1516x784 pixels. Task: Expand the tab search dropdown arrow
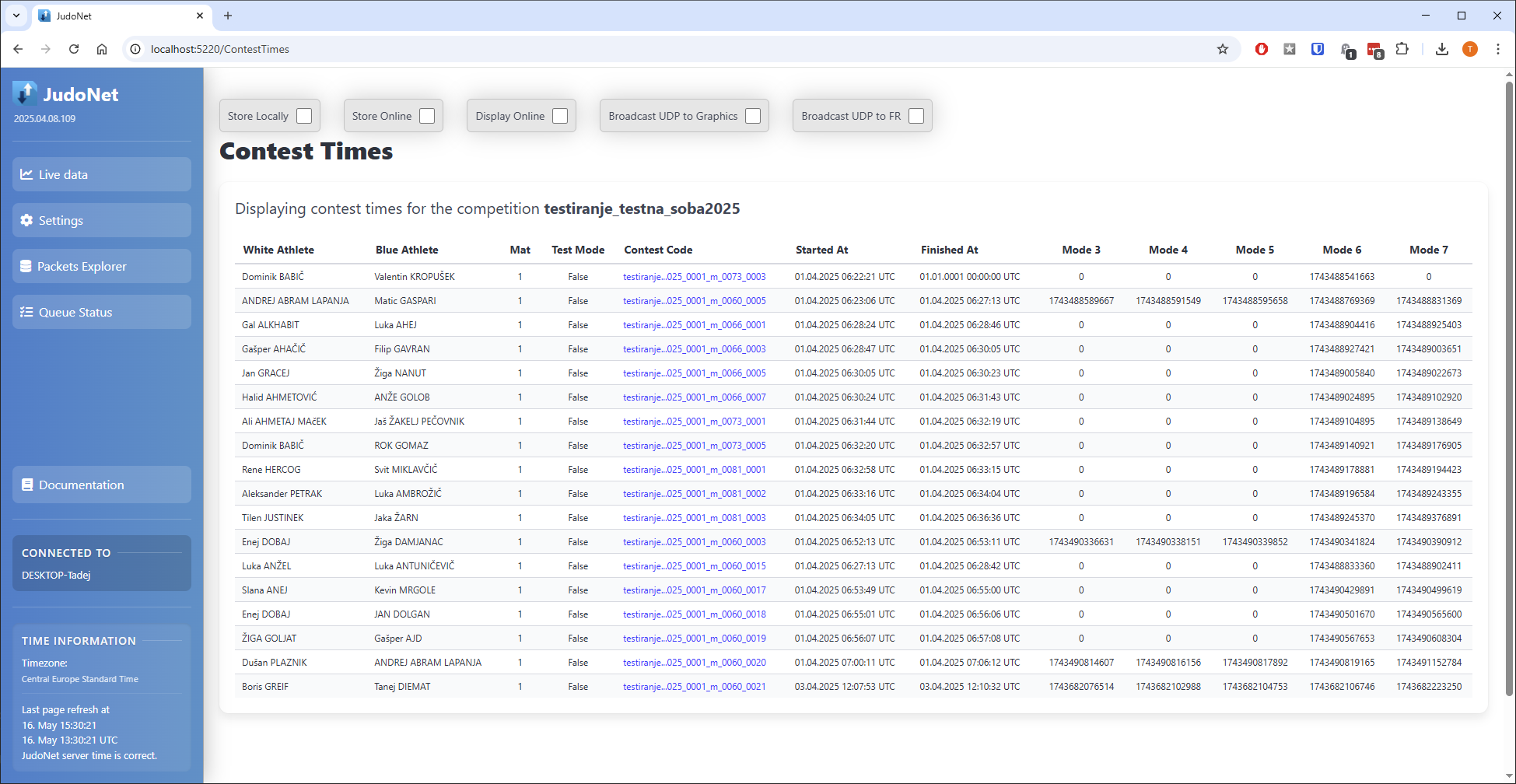pyautogui.click(x=16, y=16)
